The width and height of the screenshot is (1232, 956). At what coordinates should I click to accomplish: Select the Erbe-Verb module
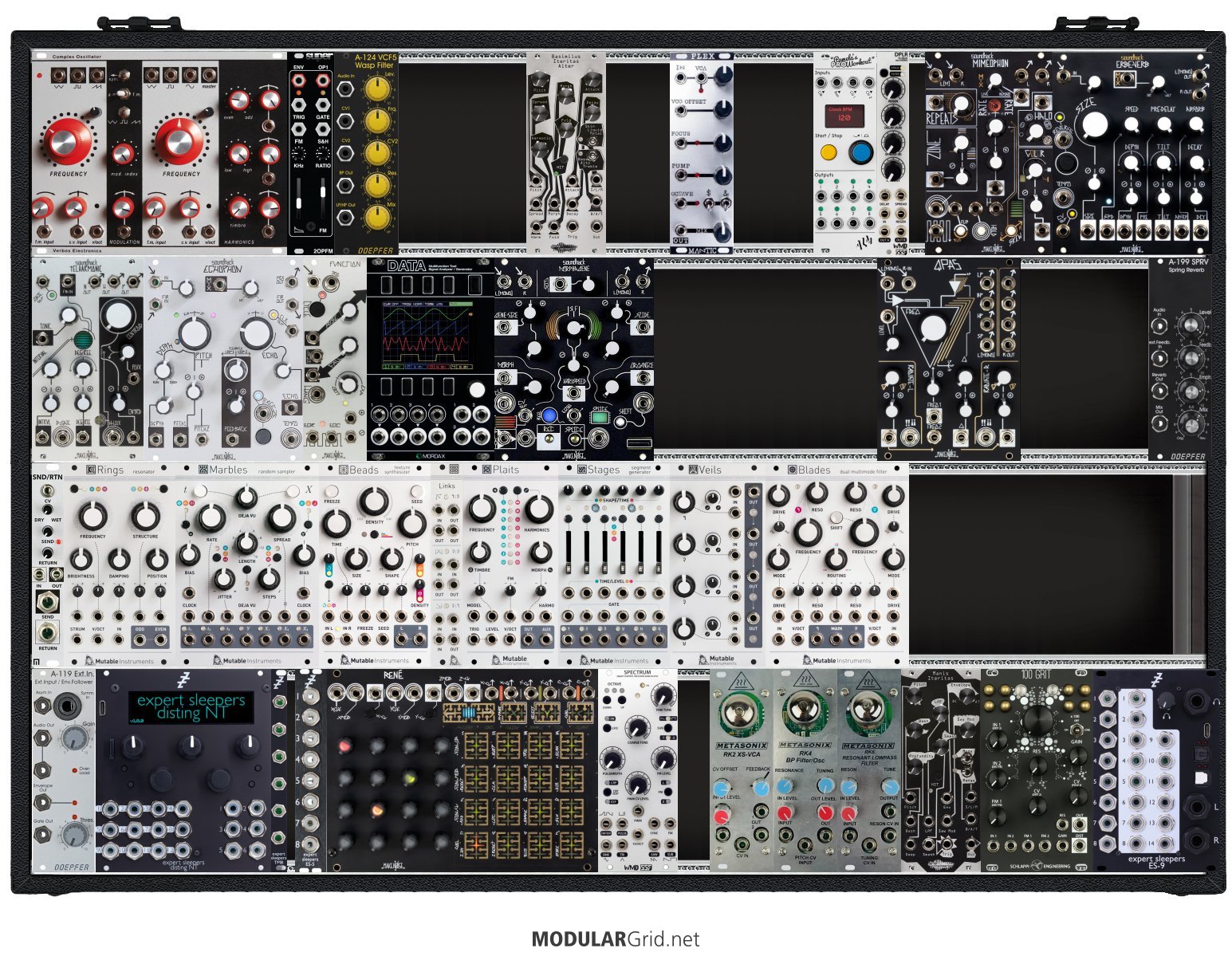(1132, 153)
